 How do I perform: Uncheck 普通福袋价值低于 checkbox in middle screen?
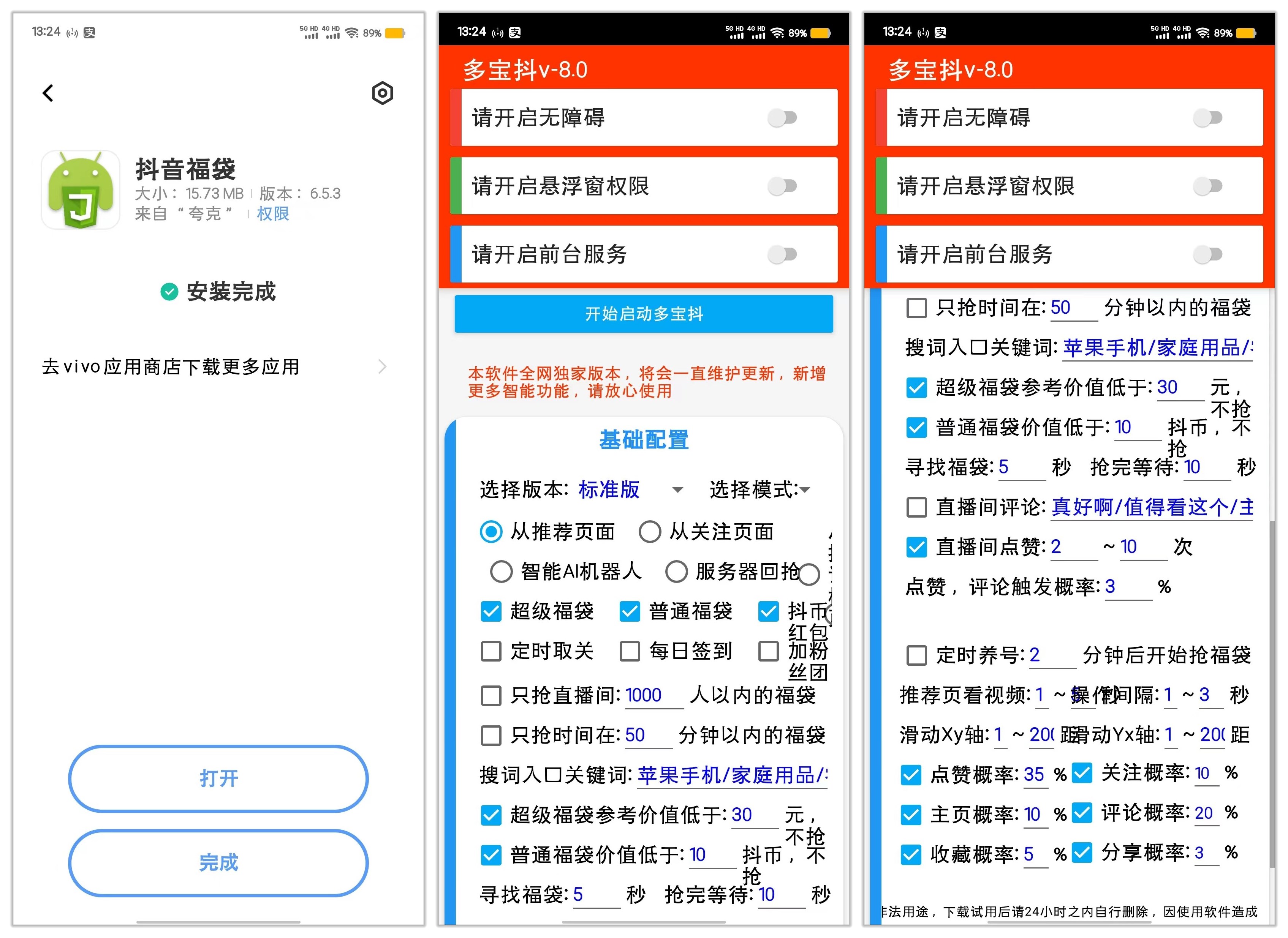click(x=491, y=855)
